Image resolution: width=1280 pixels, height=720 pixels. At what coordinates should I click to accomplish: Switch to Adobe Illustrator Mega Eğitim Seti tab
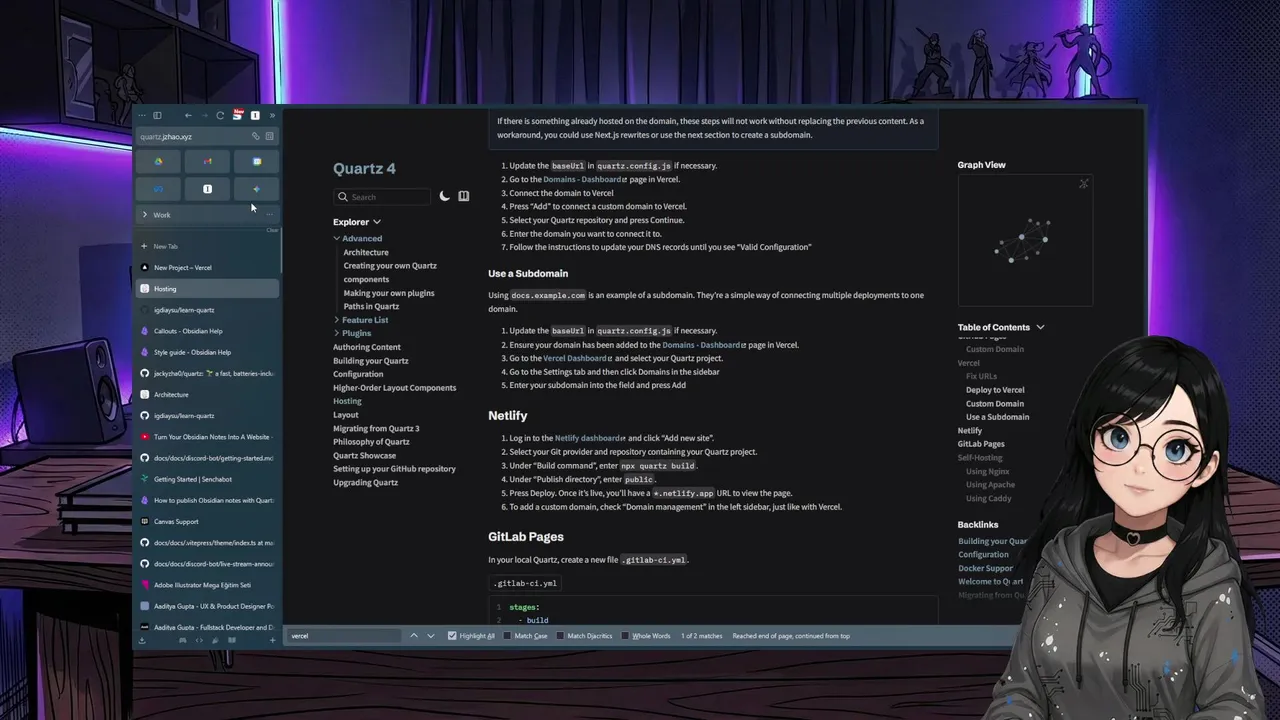pos(207,585)
